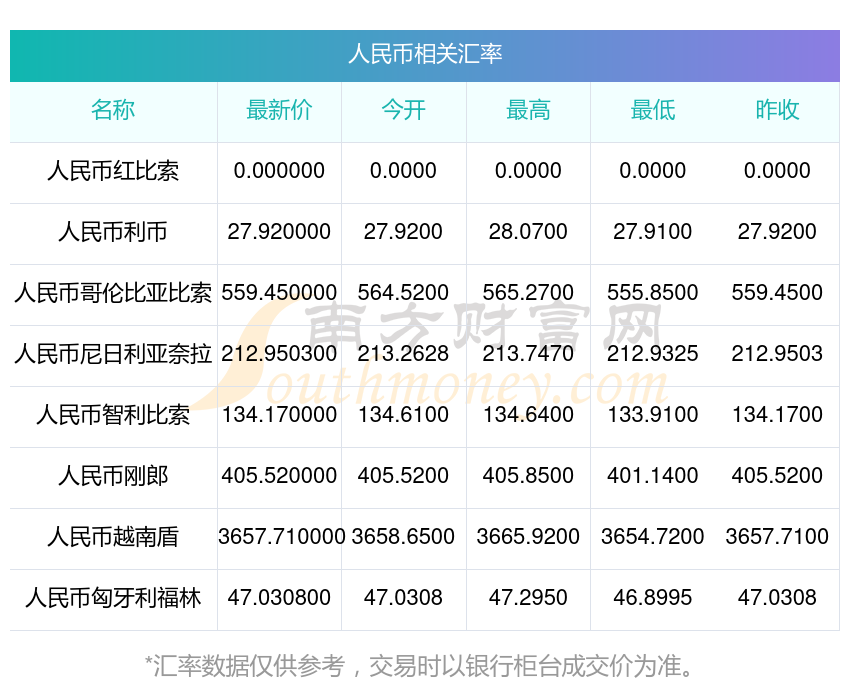850x698 pixels.
Task: Click the 134.6400 highest value
Action: coord(528,415)
